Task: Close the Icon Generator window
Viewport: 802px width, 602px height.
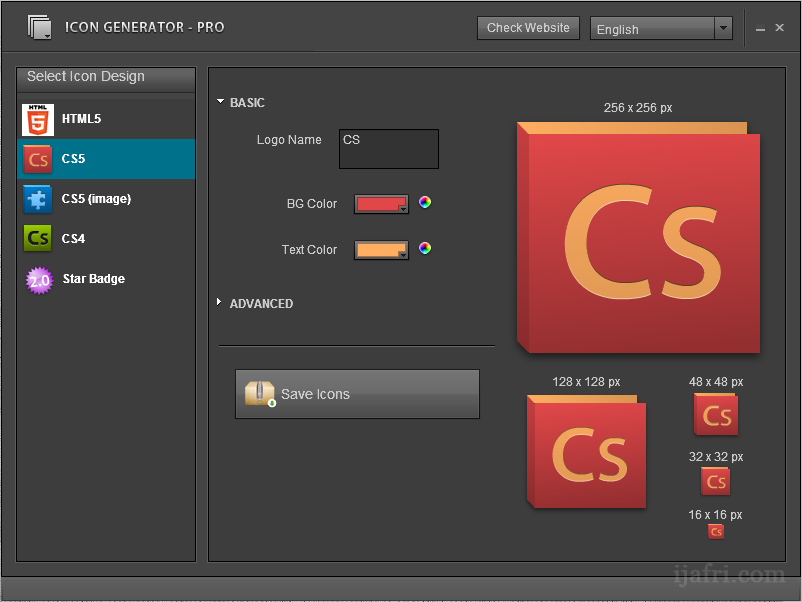Action: click(779, 28)
